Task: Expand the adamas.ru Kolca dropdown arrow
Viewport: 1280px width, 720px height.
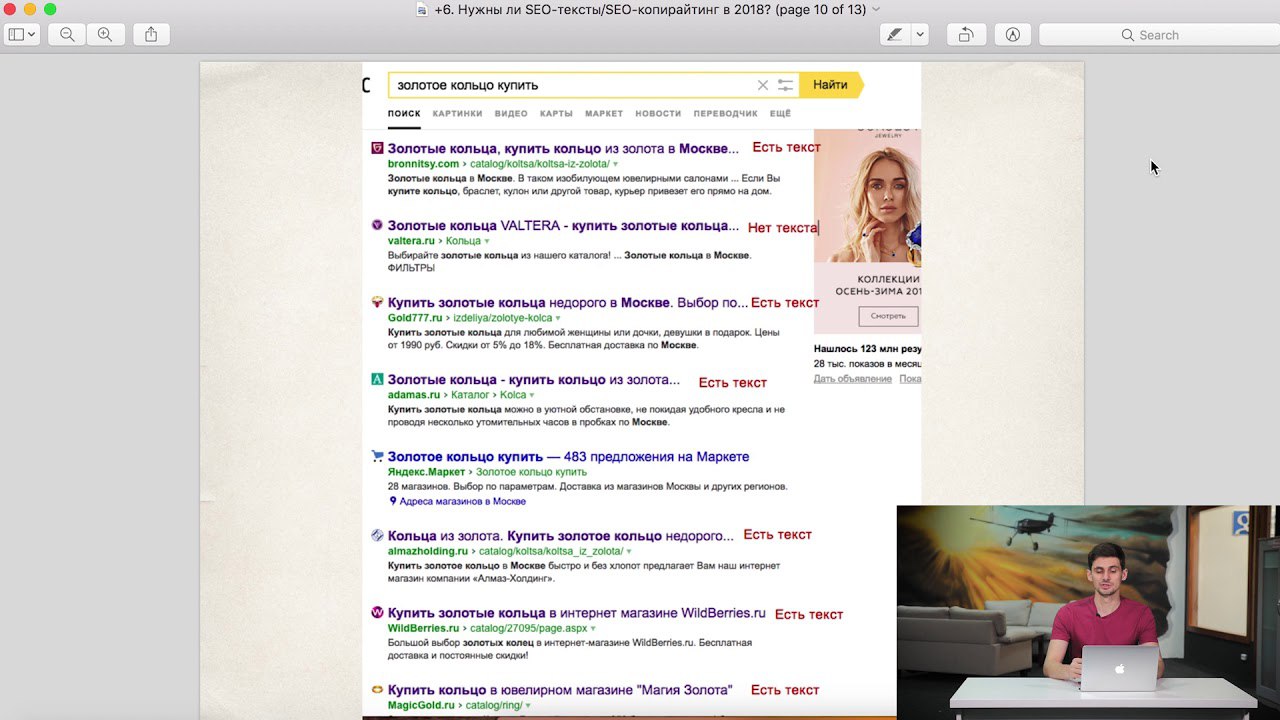Action: pyautogui.click(x=533, y=396)
